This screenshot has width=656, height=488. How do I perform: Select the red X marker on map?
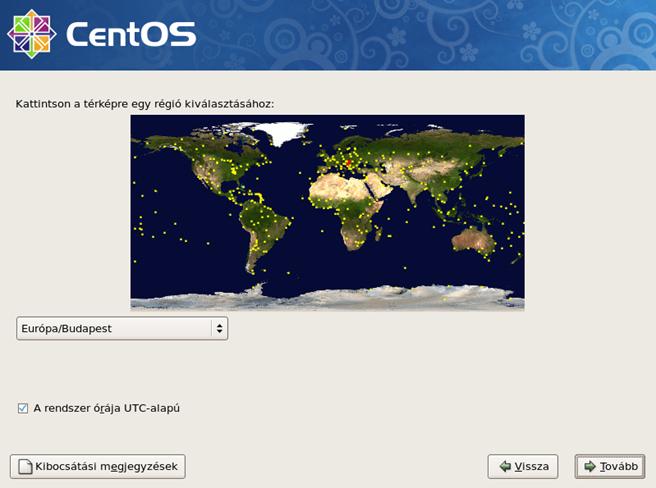point(348,164)
